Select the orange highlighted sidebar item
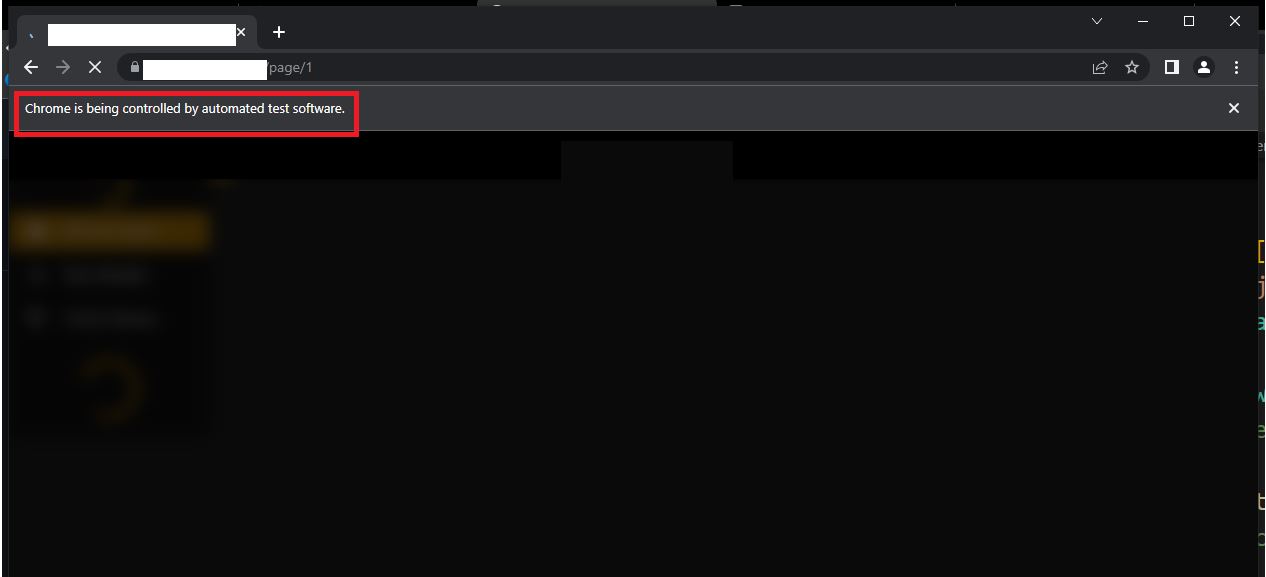Image resolution: width=1266 pixels, height=577 pixels. pyautogui.click(x=110, y=231)
